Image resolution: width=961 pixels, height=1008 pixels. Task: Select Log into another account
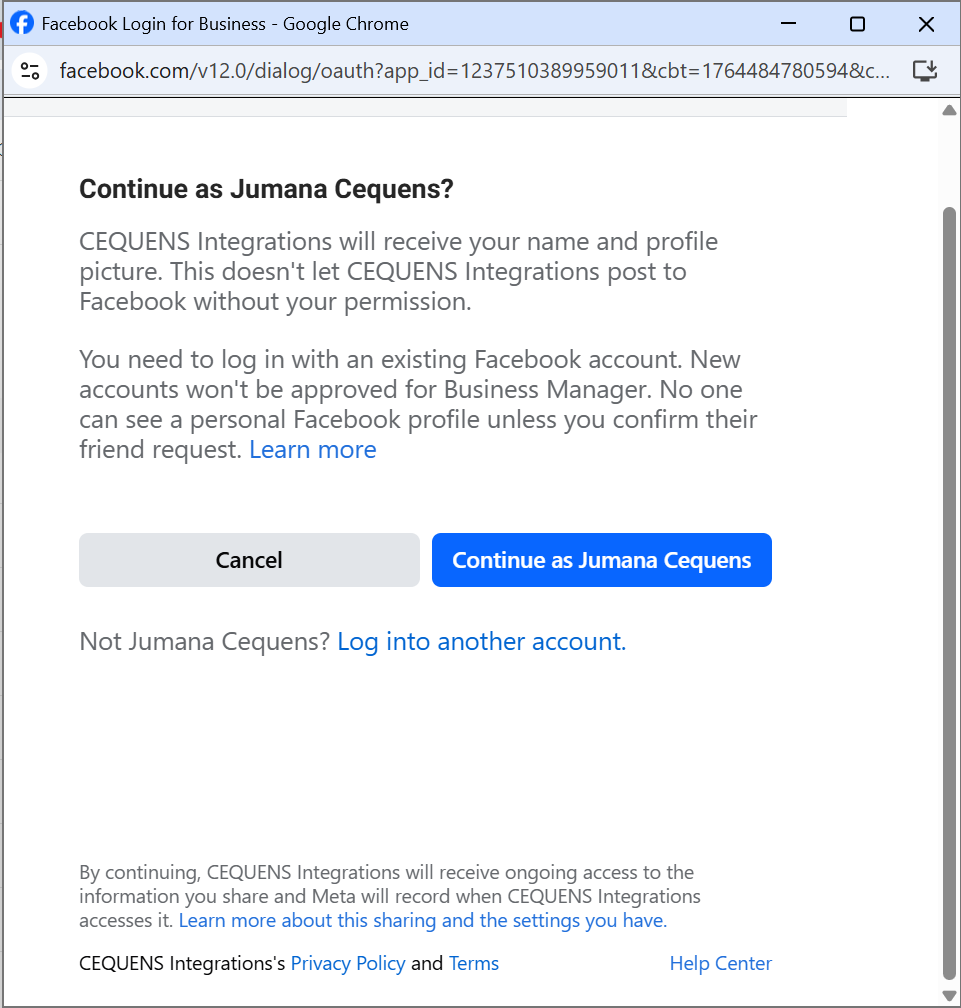point(481,641)
